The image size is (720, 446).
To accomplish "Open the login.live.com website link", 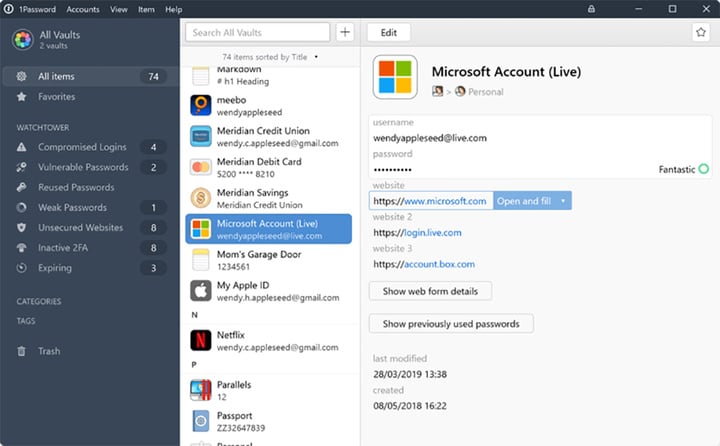I will coord(432,232).
